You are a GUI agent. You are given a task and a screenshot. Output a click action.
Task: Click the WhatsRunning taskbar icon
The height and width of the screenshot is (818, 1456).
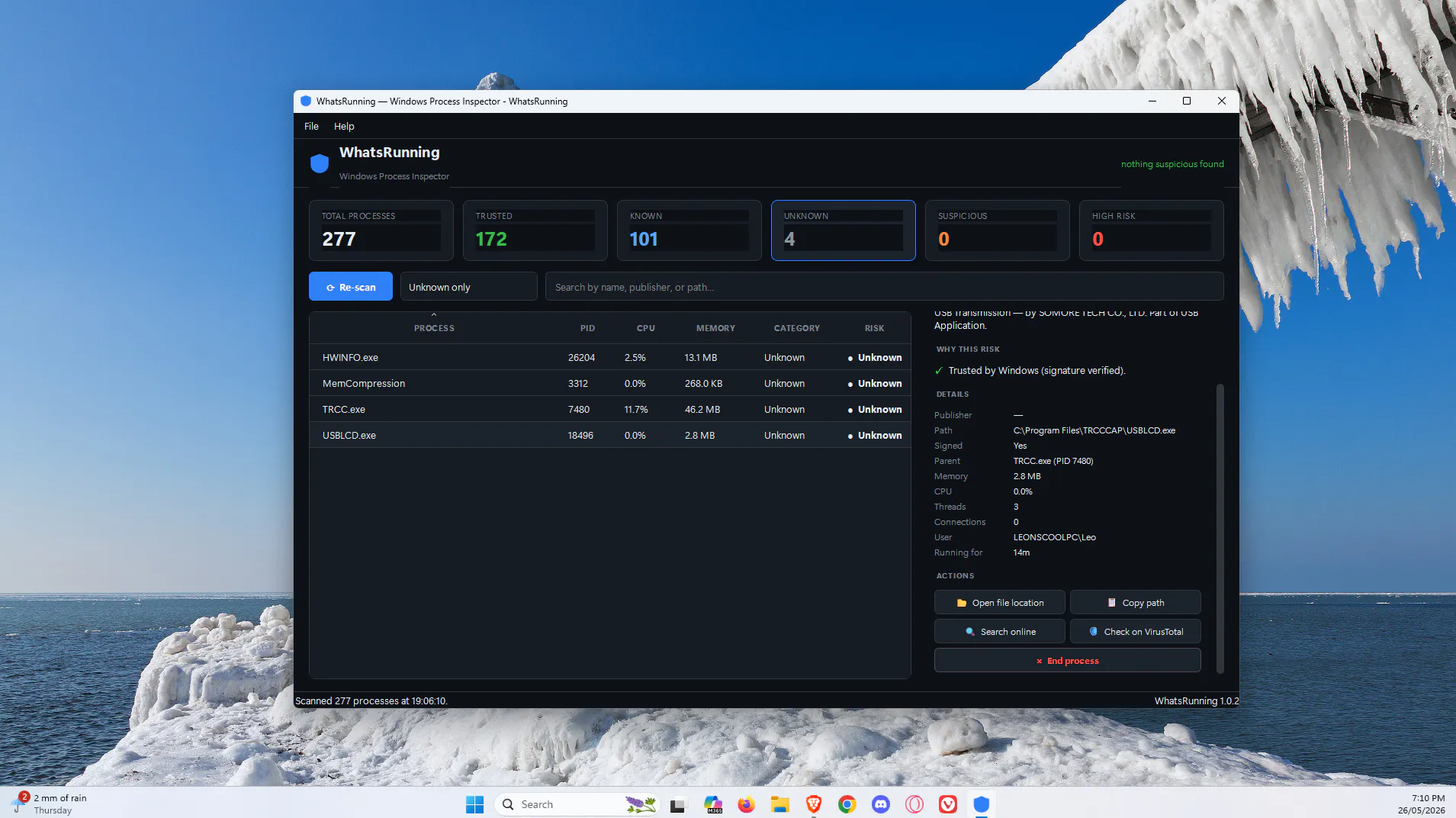tap(982, 804)
